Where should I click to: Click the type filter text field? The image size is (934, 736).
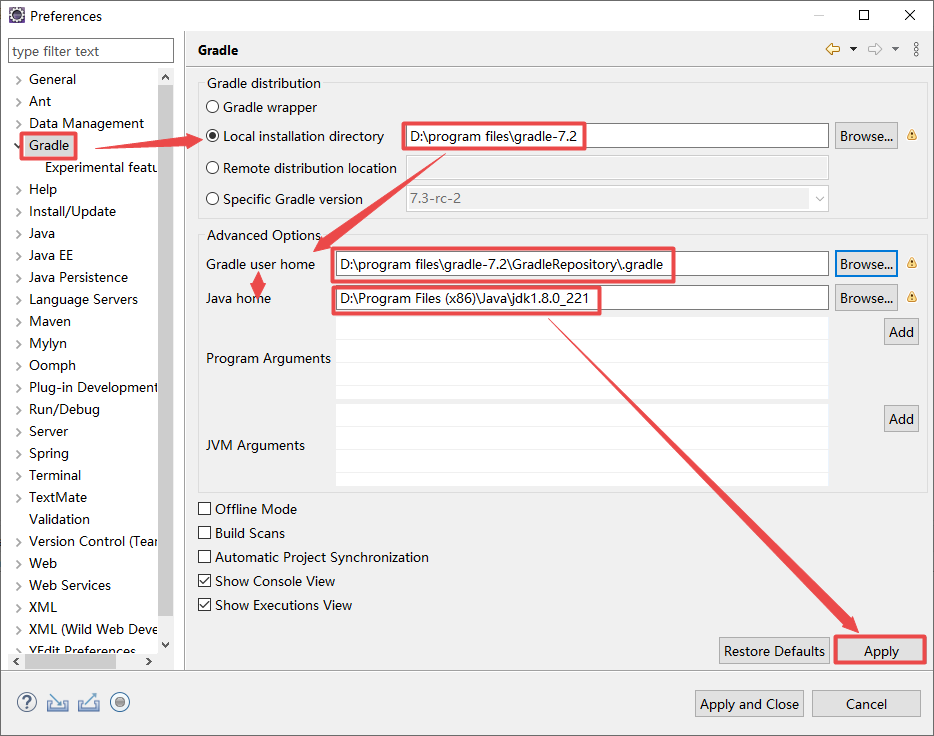91,51
